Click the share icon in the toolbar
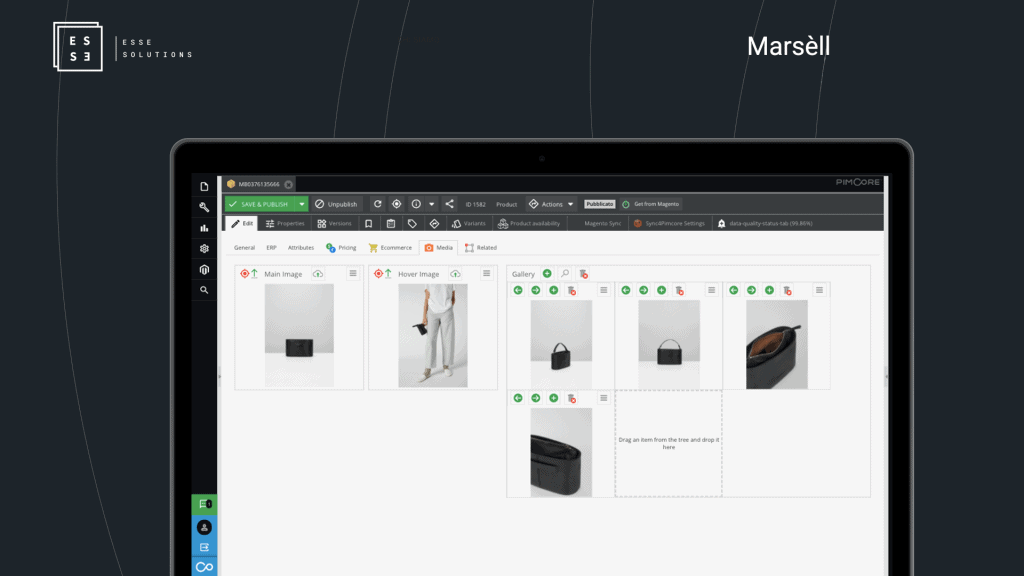Viewport: 1024px width, 576px height. tap(449, 204)
